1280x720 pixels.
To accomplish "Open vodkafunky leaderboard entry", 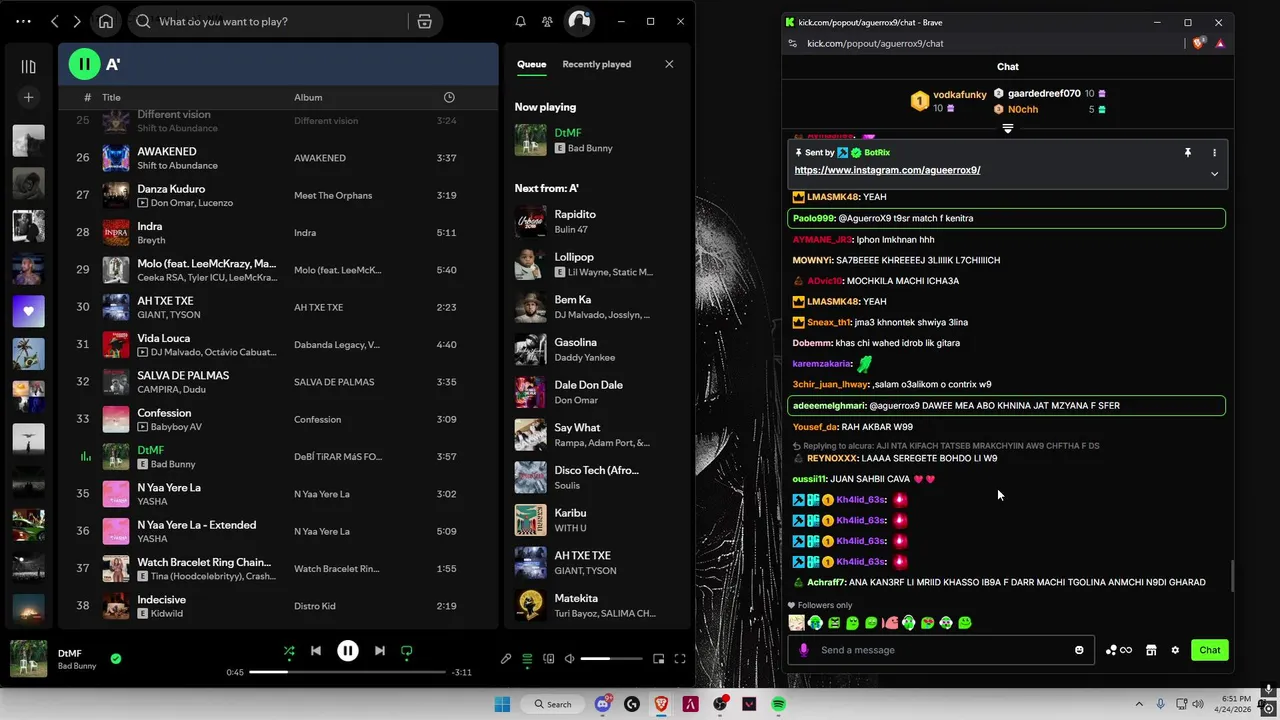I will 948,100.
